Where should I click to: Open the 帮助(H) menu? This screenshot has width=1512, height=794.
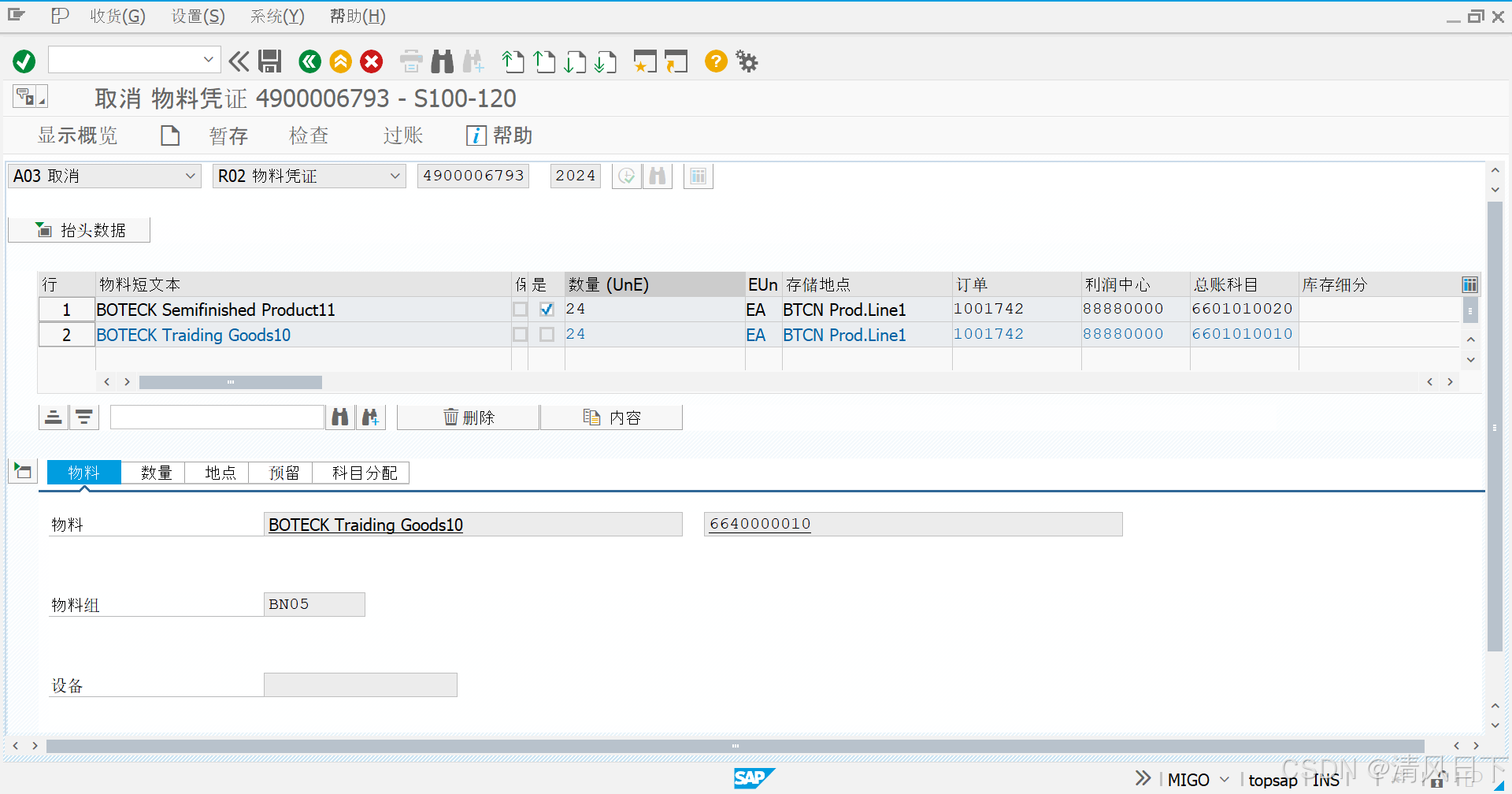coord(358,16)
